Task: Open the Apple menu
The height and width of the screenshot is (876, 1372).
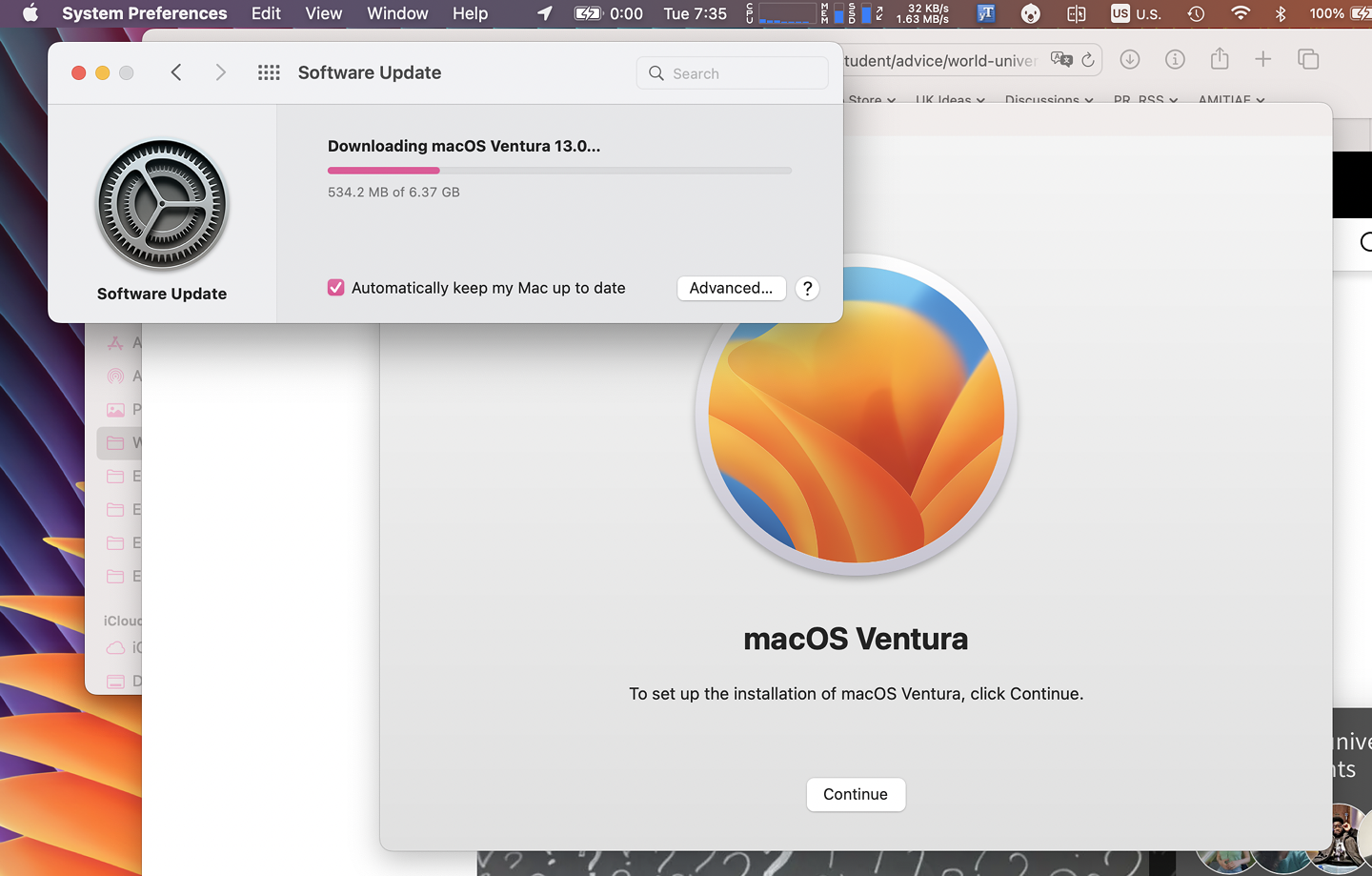Action: pyautogui.click(x=30, y=13)
